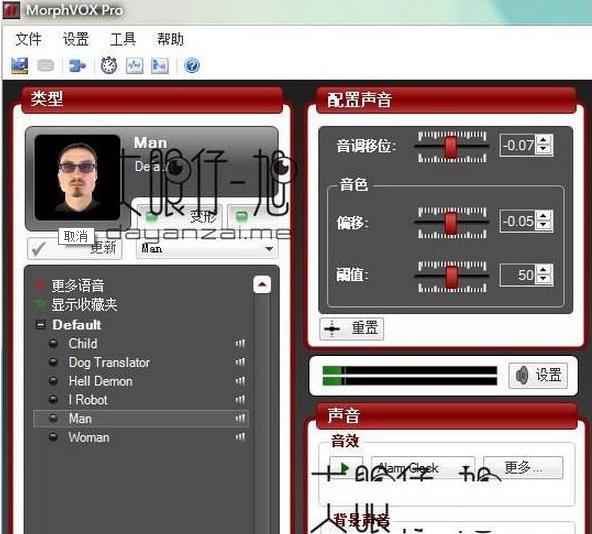Increase the strength value 50 with the up arrow

pos(544,270)
